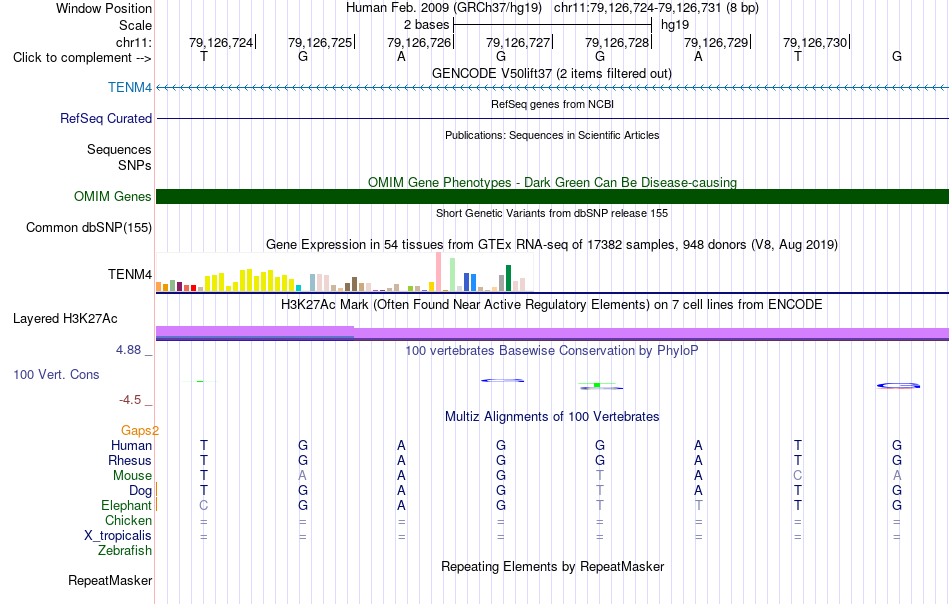Click the dark green bar in GTEx chart
Screen dimensions: 950x604
coord(509,278)
